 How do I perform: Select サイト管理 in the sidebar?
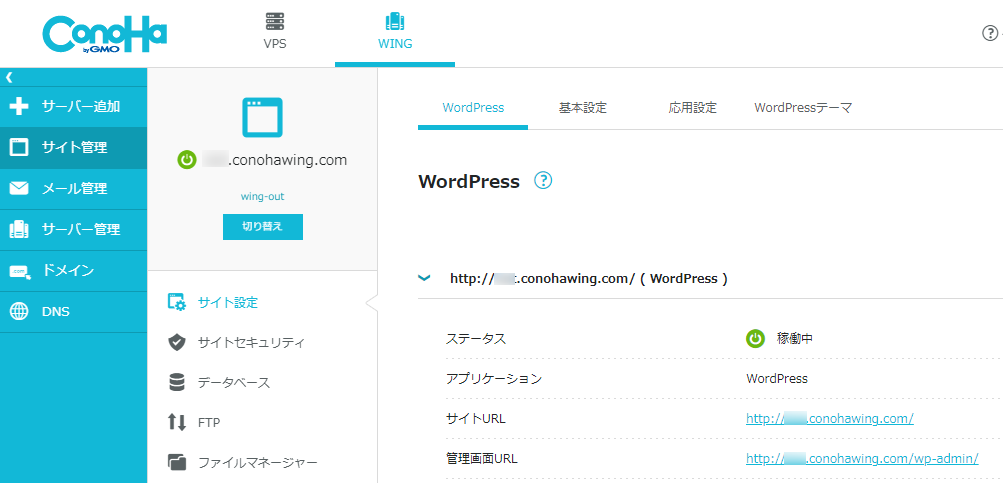click(x=73, y=147)
